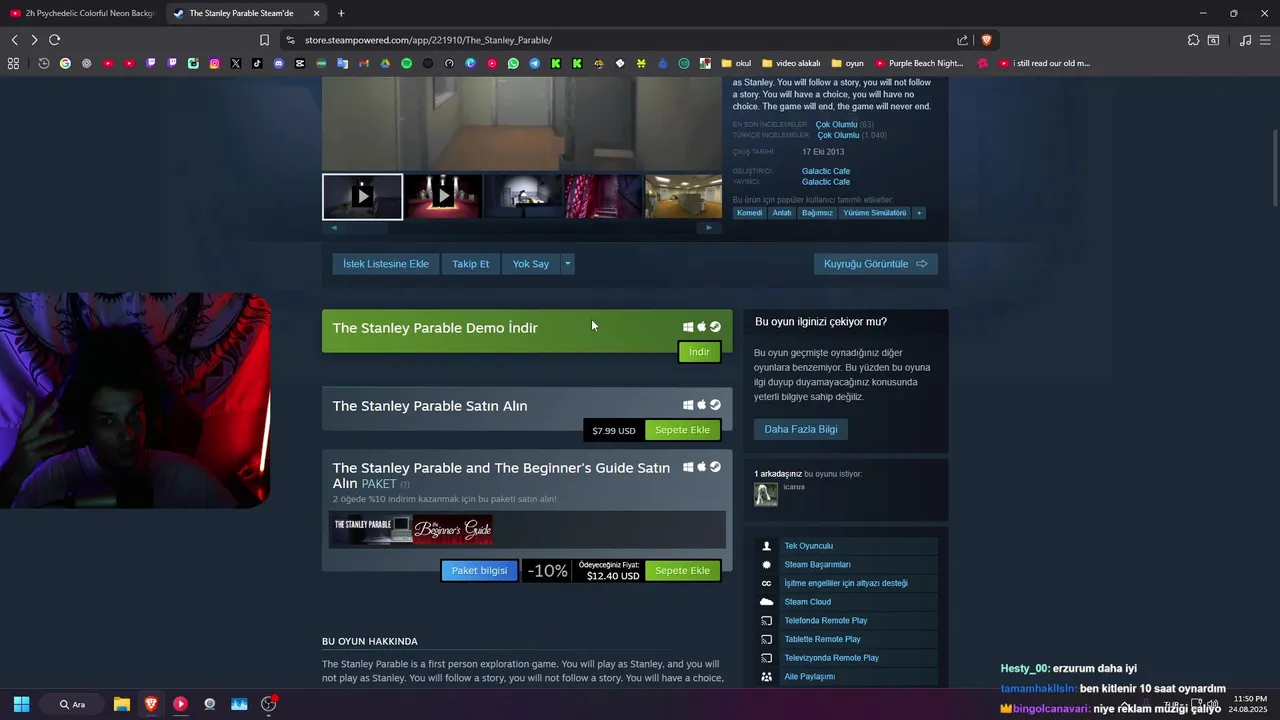Play the first video thumbnail
Image resolution: width=1280 pixels, height=720 pixels.
pyautogui.click(x=362, y=197)
